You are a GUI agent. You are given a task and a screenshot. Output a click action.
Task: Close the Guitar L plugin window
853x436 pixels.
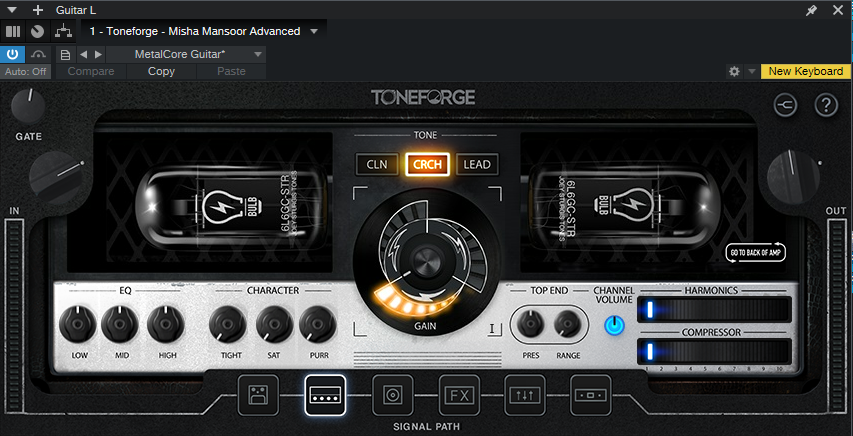coord(838,10)
